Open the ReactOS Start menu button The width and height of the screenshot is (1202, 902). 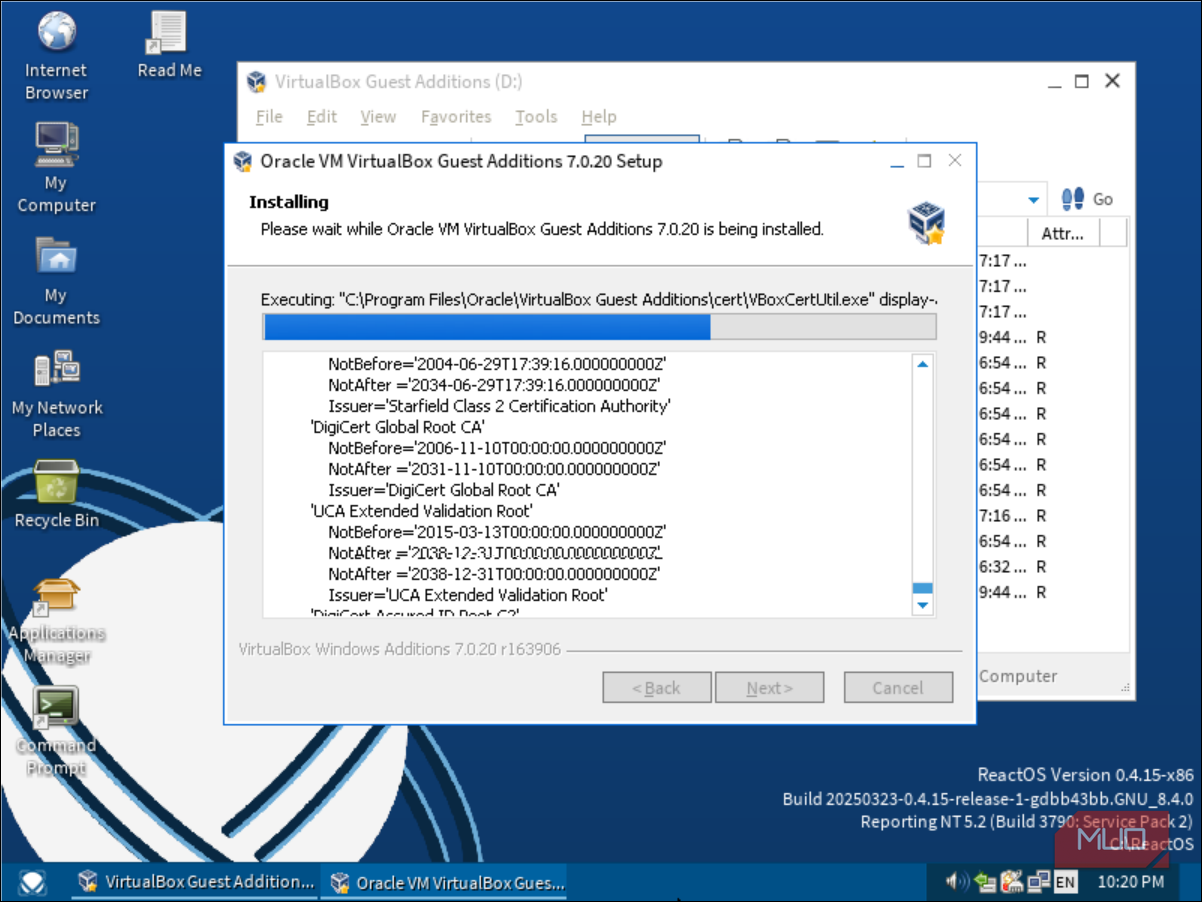tap(32, 882)
